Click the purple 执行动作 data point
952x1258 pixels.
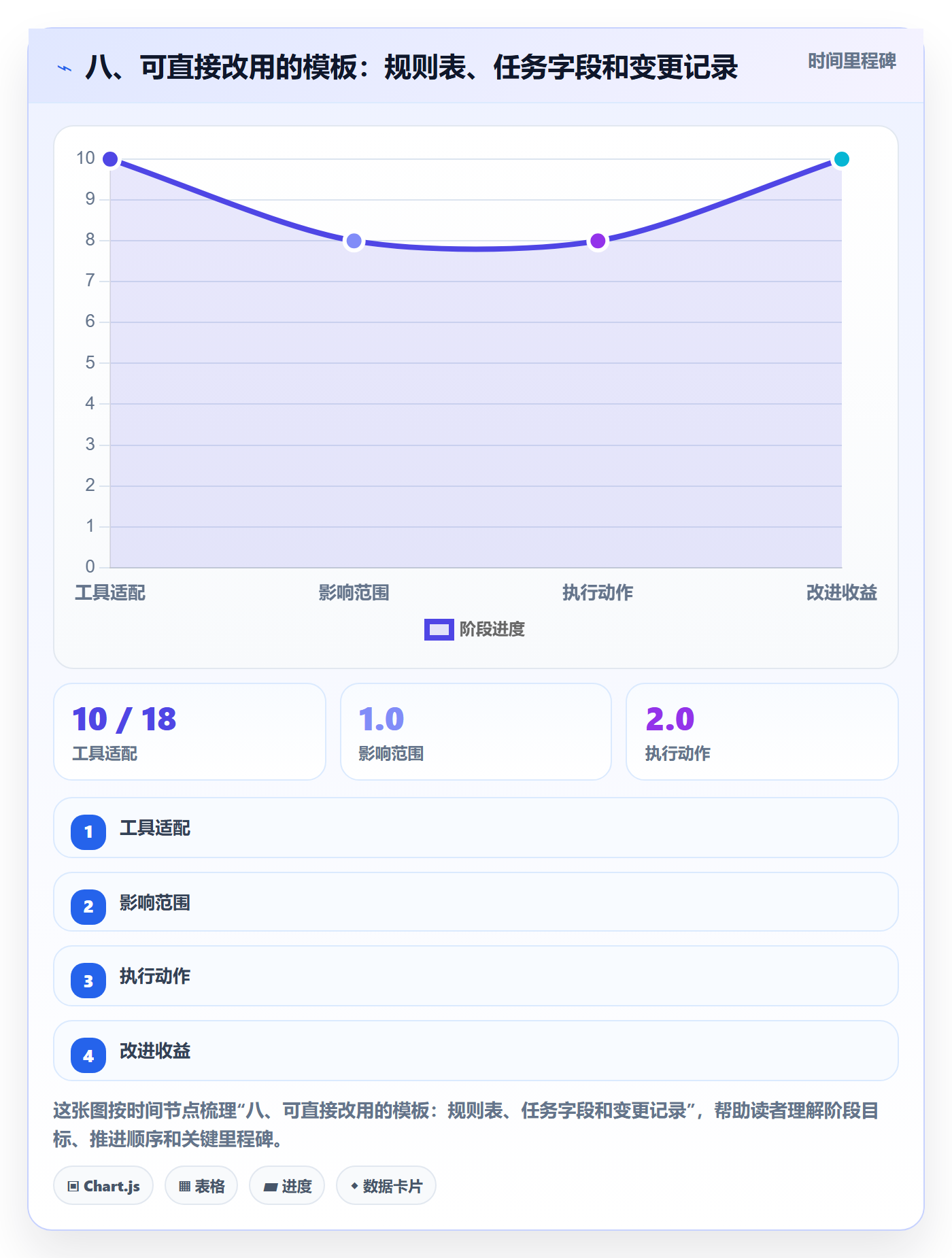click(x=598, y=241)
